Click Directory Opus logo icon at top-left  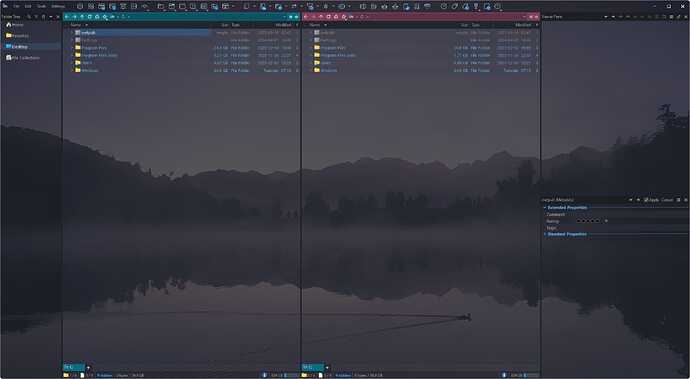(5, 6)
